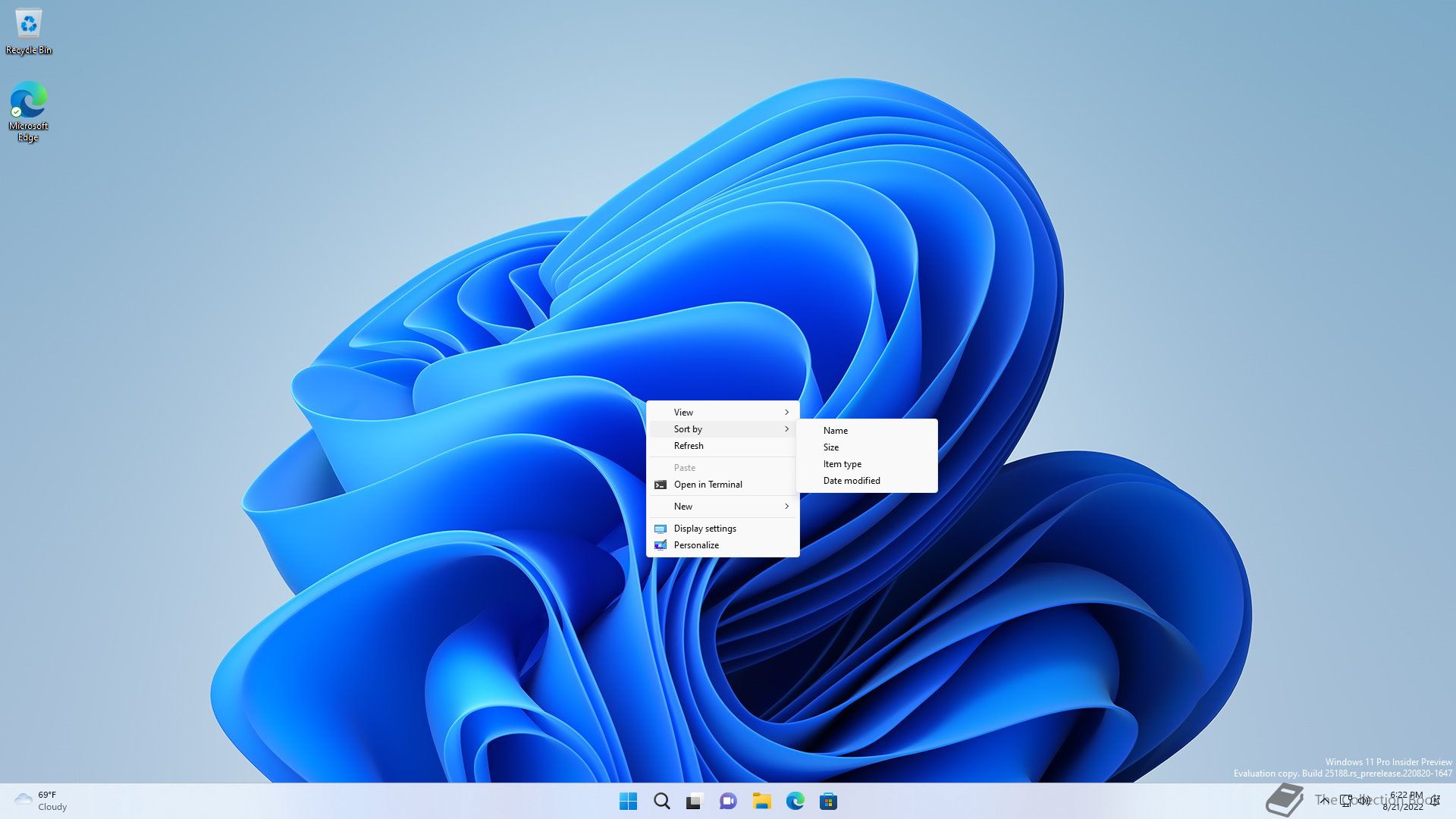Choose Personalize in the context menu
1456x819 pixels.
(723, 545)
